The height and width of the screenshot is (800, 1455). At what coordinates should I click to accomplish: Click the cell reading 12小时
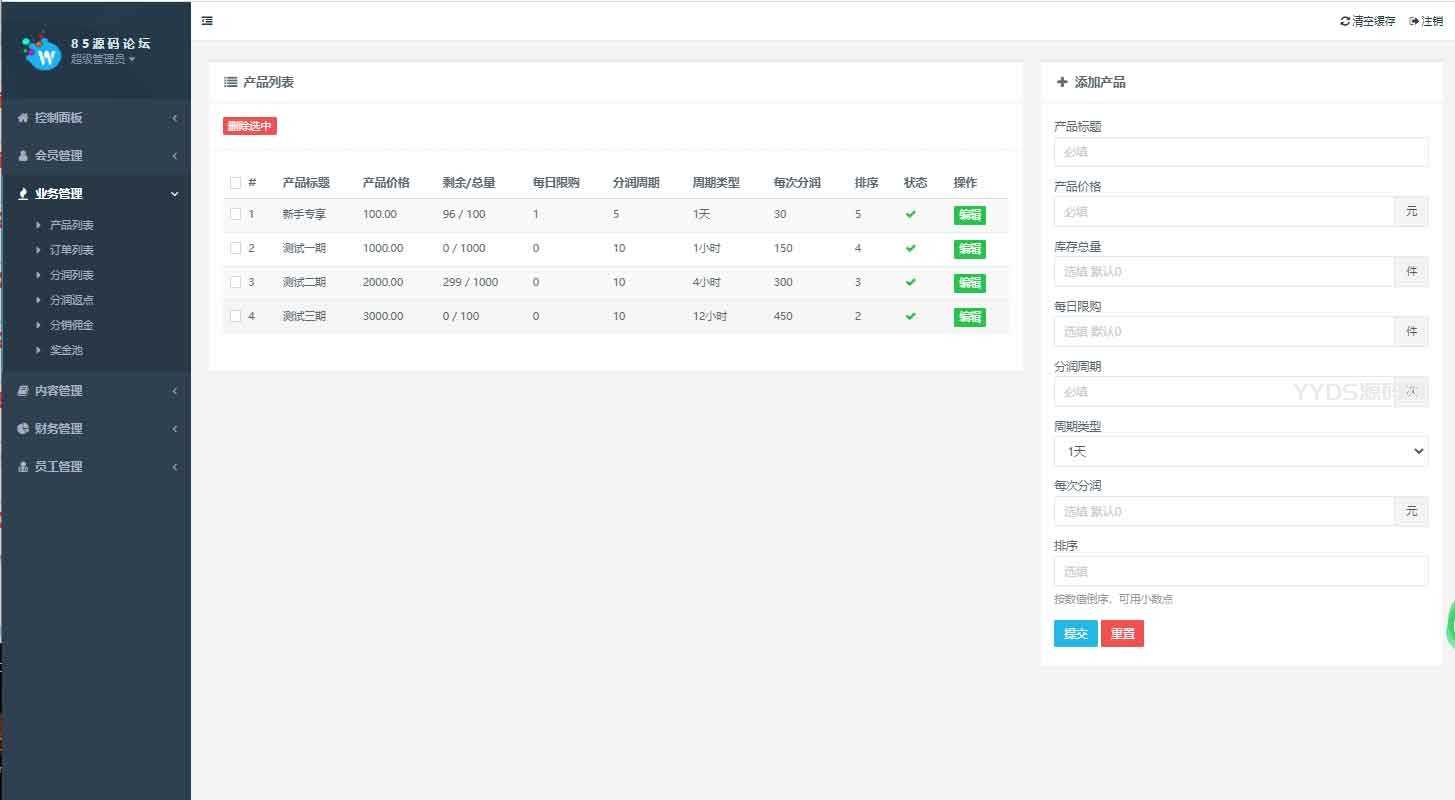(710, 316)
